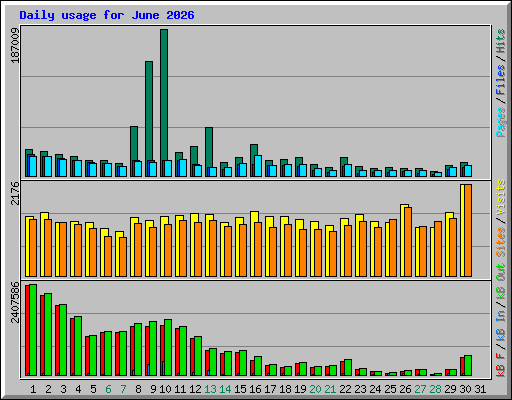Click green weekend day label 28
The image size is (512, 400).
click(435, 389)
